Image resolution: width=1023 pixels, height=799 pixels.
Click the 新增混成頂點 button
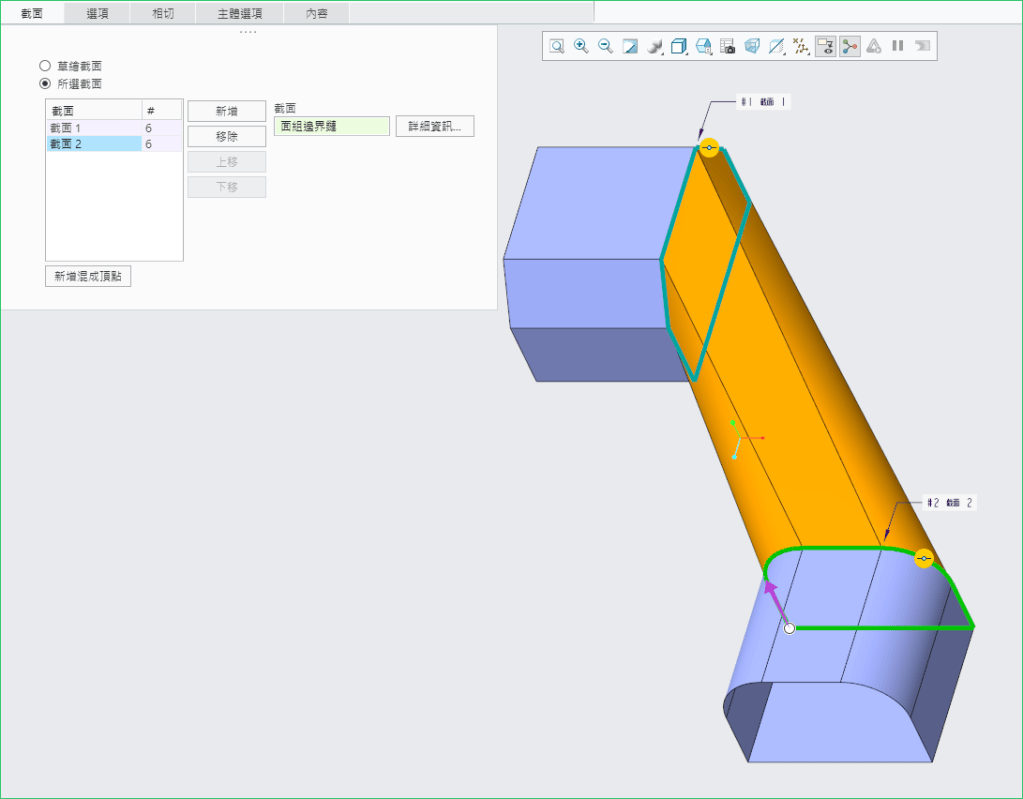(88, 276)
